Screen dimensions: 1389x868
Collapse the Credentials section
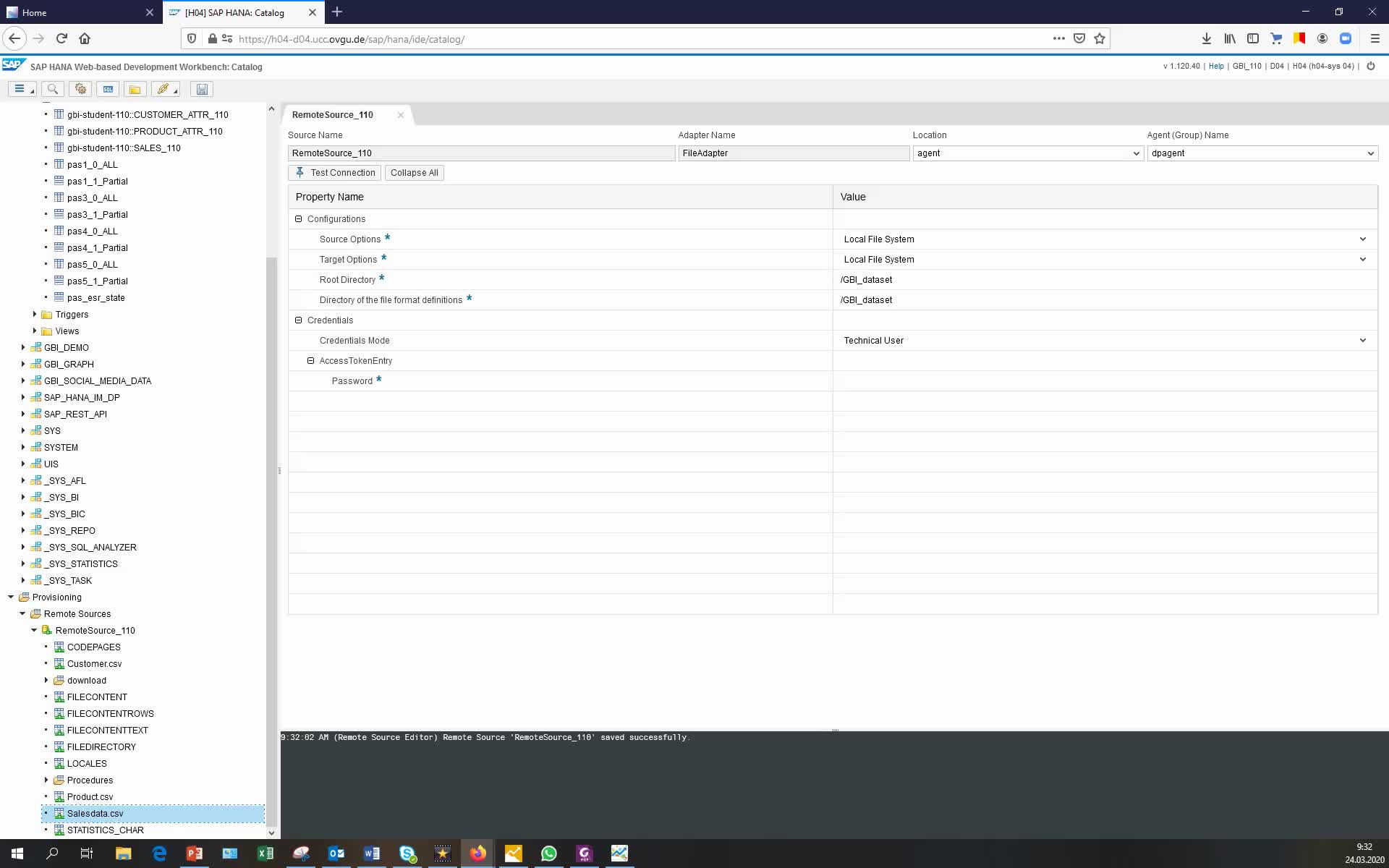(x=298, y=320)
